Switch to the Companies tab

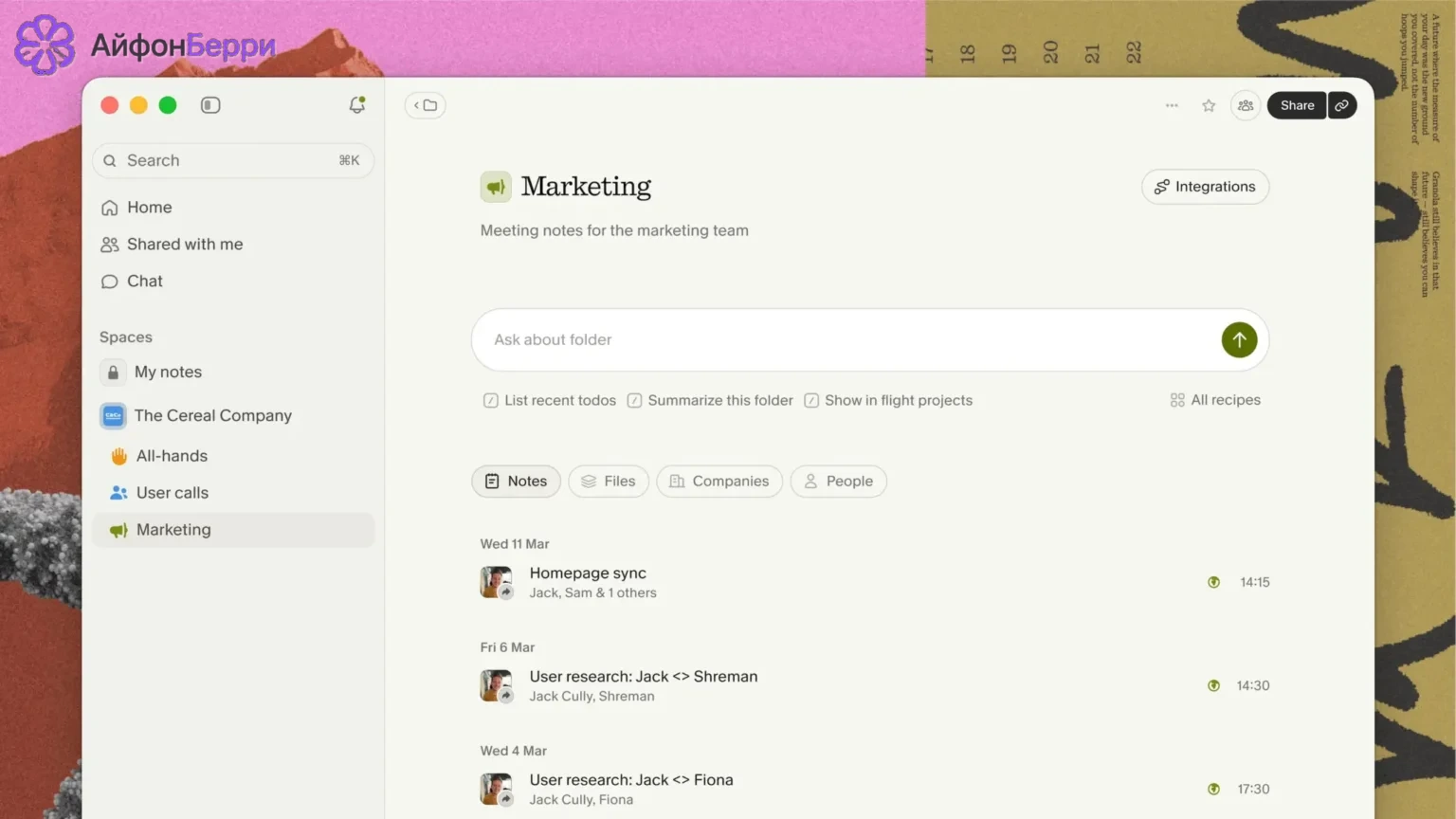point(719,482)
